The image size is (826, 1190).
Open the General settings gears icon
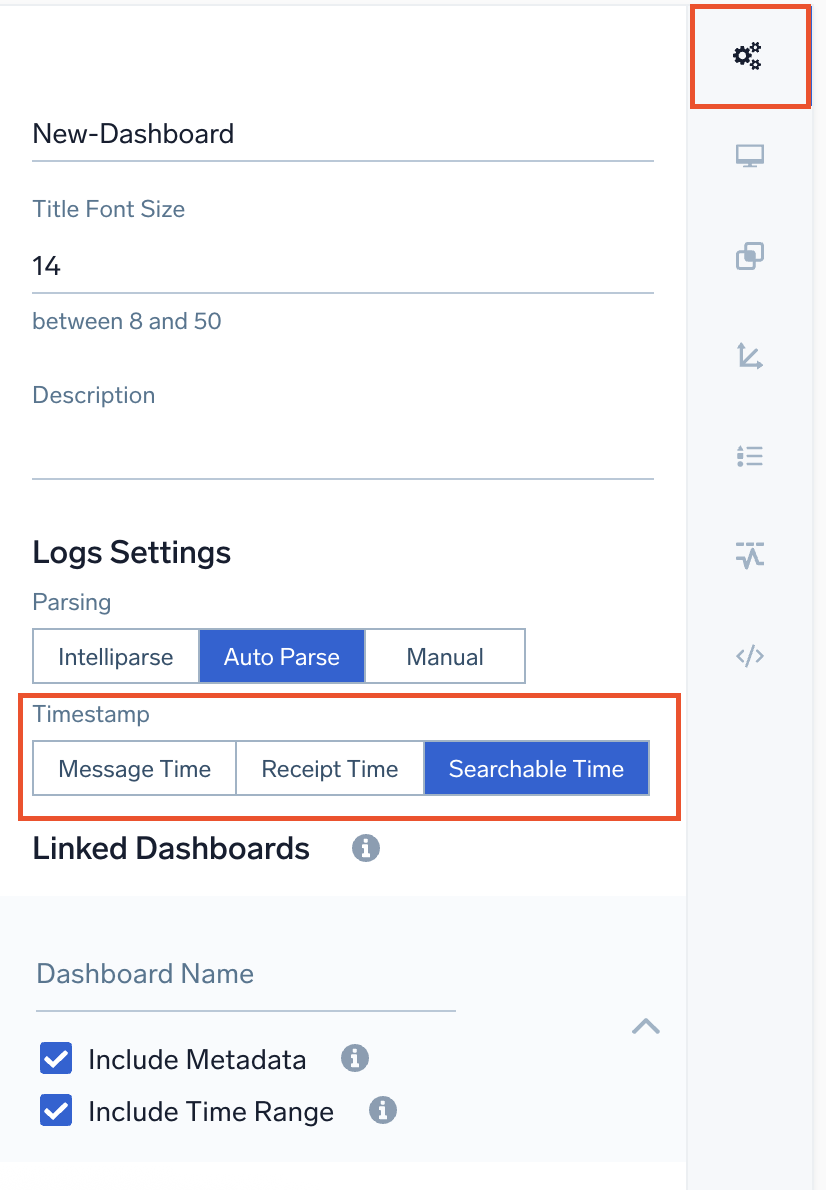[x=748, y=56]
